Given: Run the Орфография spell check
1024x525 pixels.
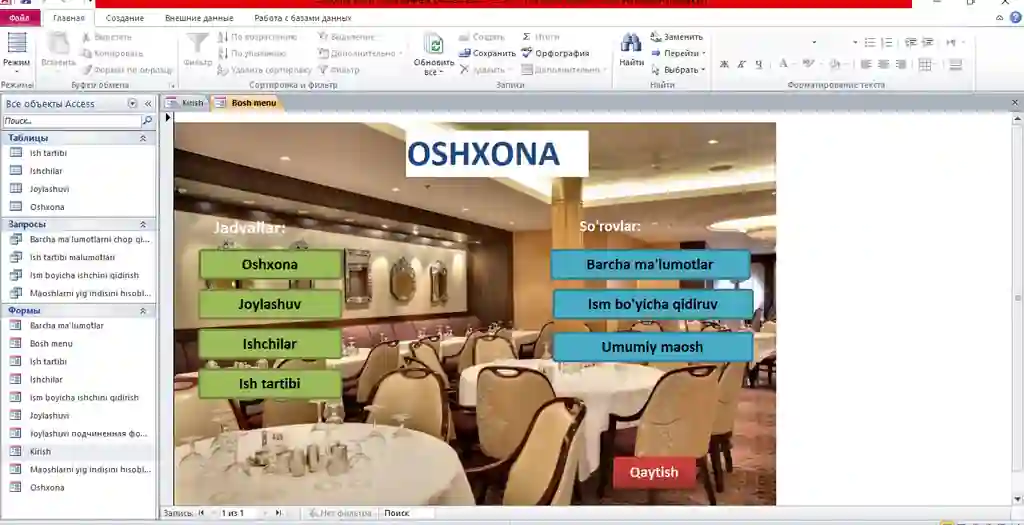Looking at the screenshot, I should pyautogui.click(x=555, y=54).
